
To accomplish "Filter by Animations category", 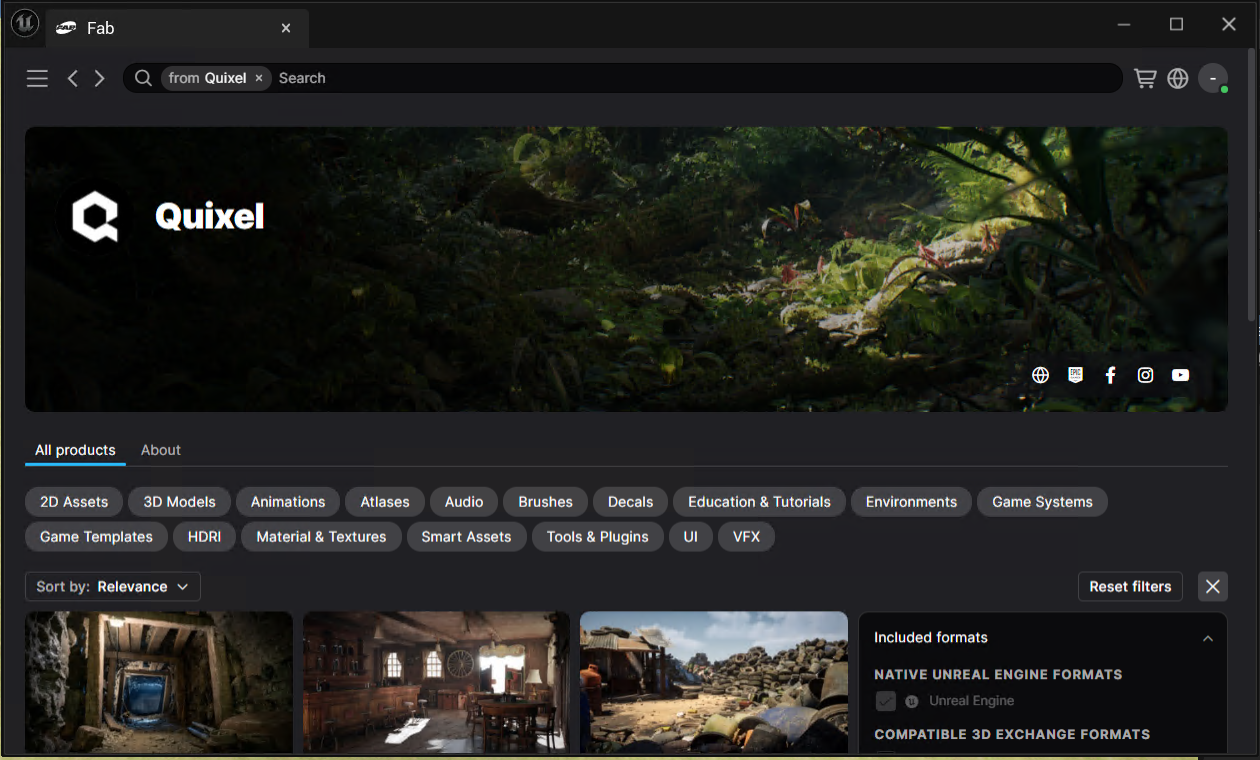I will click(x=288, y=502).
